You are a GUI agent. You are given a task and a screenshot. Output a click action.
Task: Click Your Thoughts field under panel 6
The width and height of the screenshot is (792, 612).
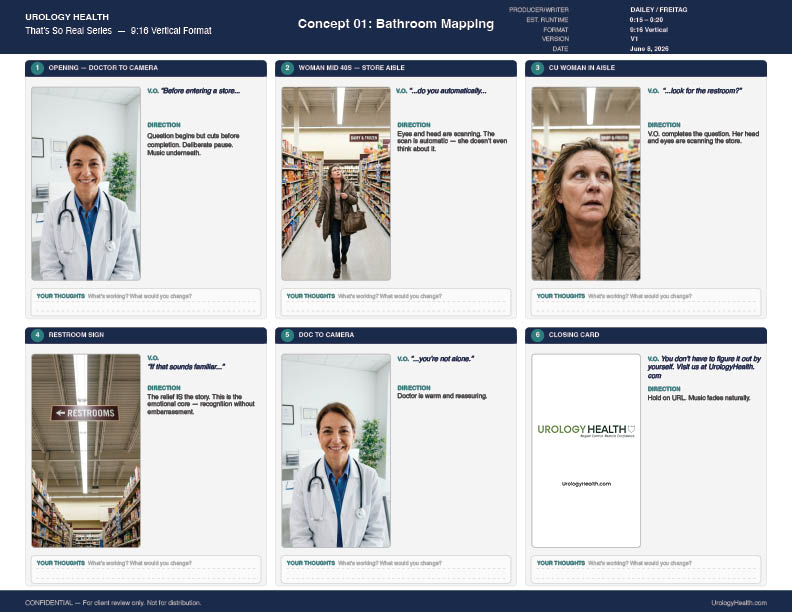click(x=646, y=569)
